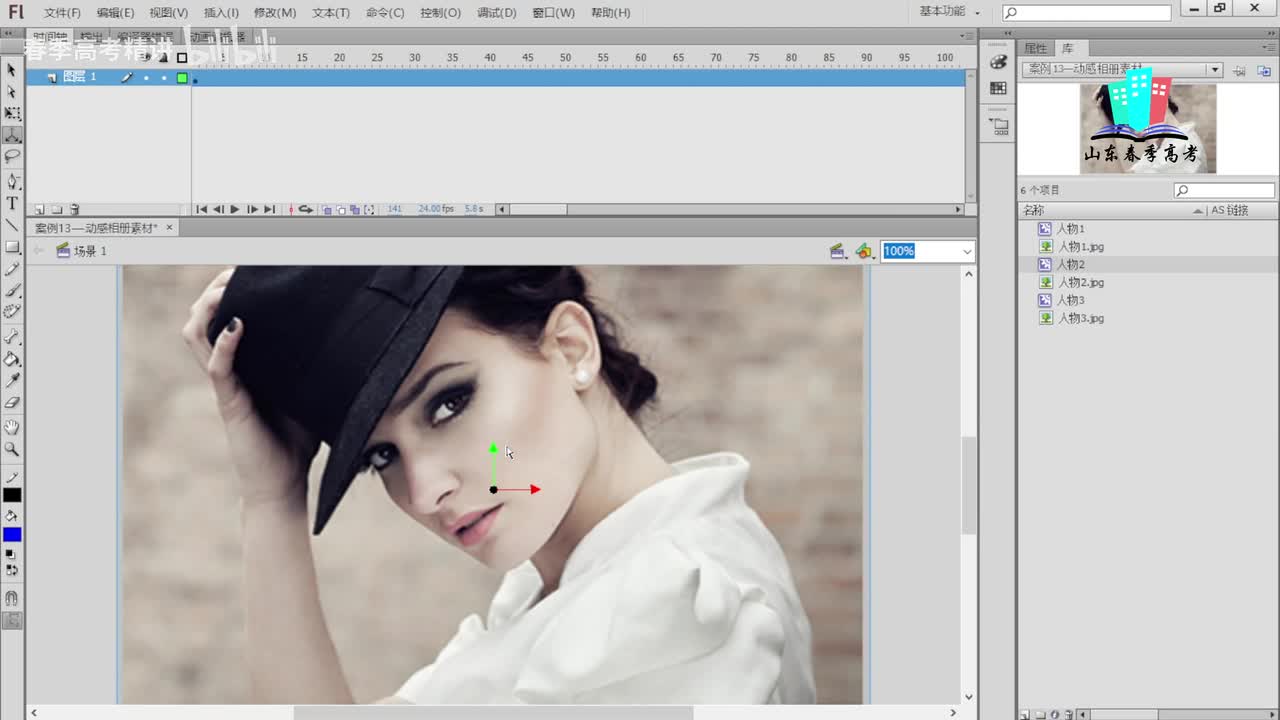Pick the Deco tool
The image size is (1280, 720).
pos(12,312)
